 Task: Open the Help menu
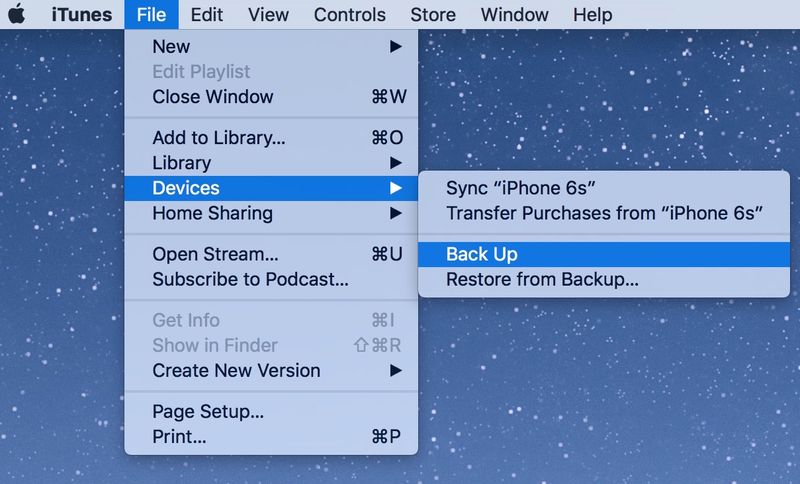[592, 14]
